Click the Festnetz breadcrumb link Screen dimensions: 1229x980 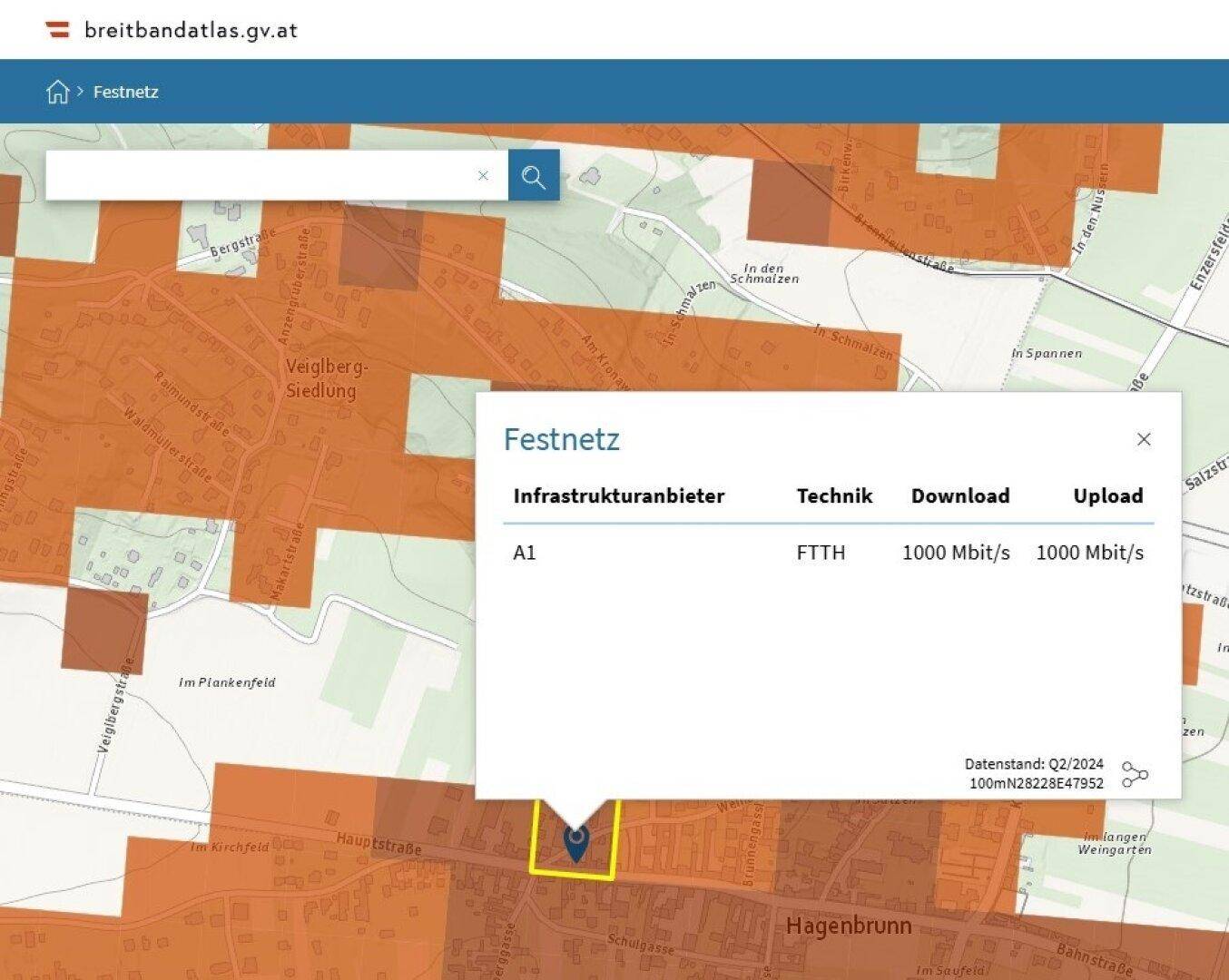click(x=126, y=92)
